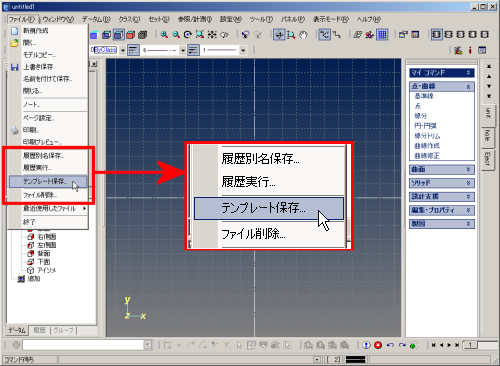Click the zoom out magnifier icon
Image resolution: width=500 pixels, height=366 pixels.
pyautogui.click(x=176, y=35)
